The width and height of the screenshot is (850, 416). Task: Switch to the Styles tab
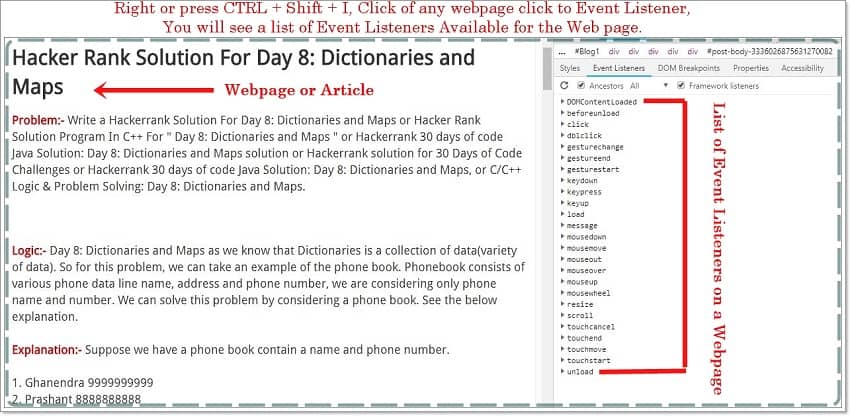570,68
